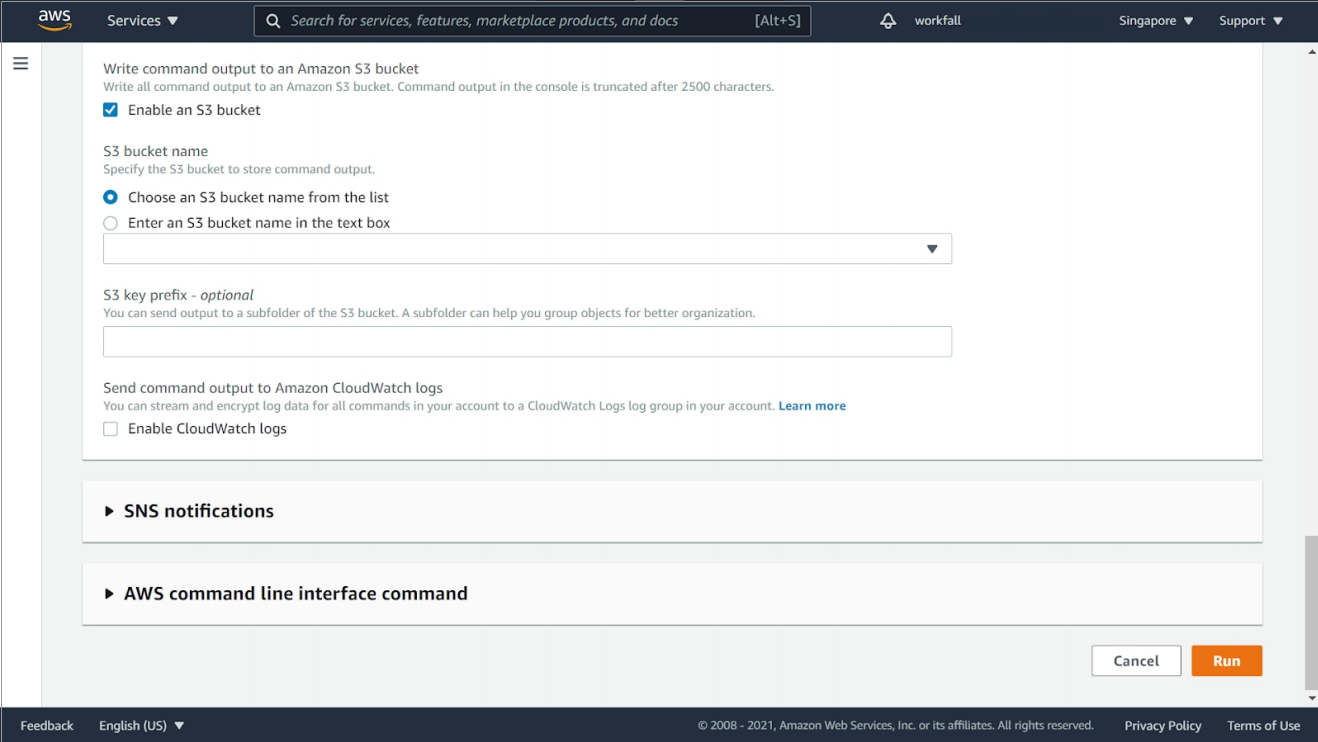Click the orange Run button
This screenshot has height=742, width=1318.
click(1226, 661)
